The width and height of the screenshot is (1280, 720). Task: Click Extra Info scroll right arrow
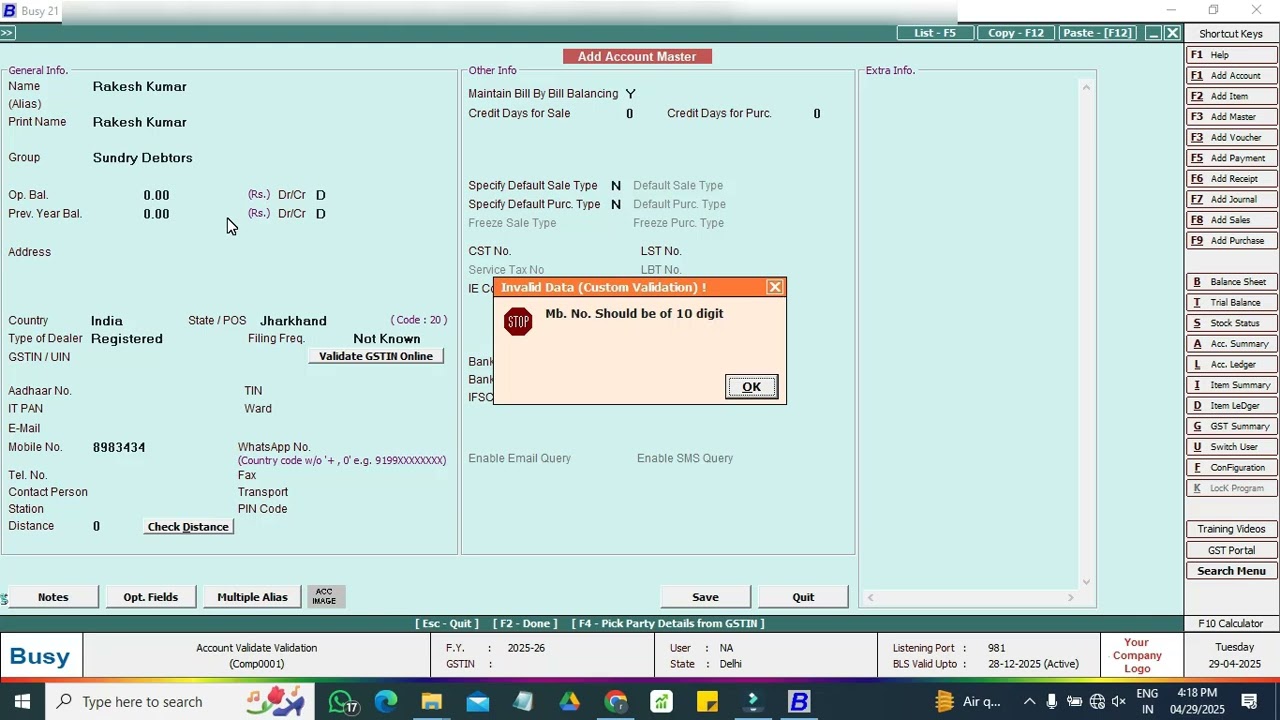coord(1070,598)
